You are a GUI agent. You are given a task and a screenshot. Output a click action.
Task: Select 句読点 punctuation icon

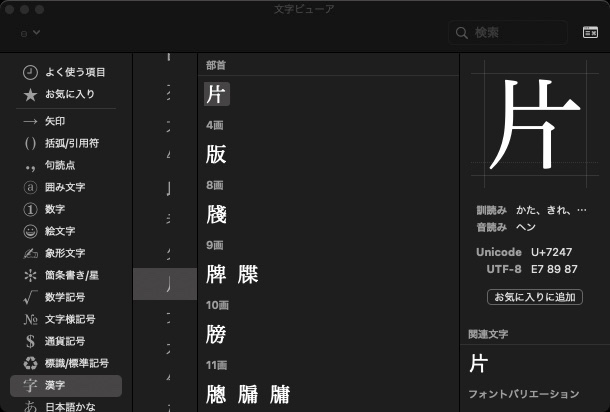pyautogui.click(x=30, y=167)
